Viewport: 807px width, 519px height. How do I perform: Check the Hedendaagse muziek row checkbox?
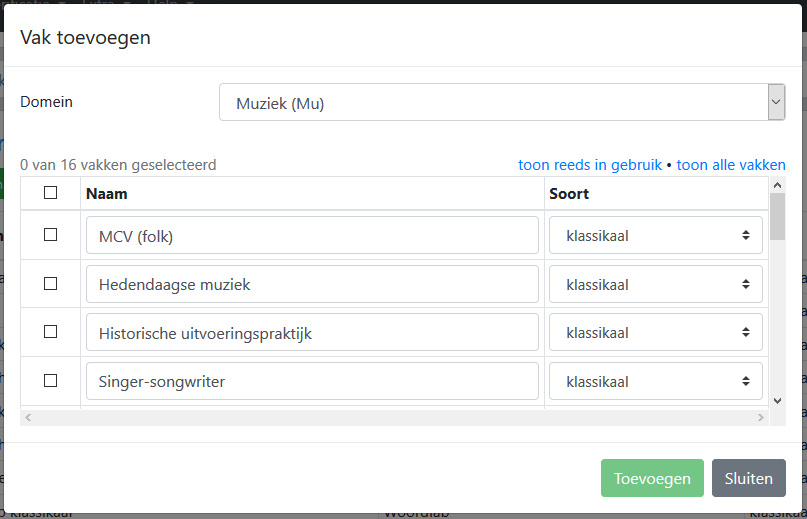click(50, 284)
